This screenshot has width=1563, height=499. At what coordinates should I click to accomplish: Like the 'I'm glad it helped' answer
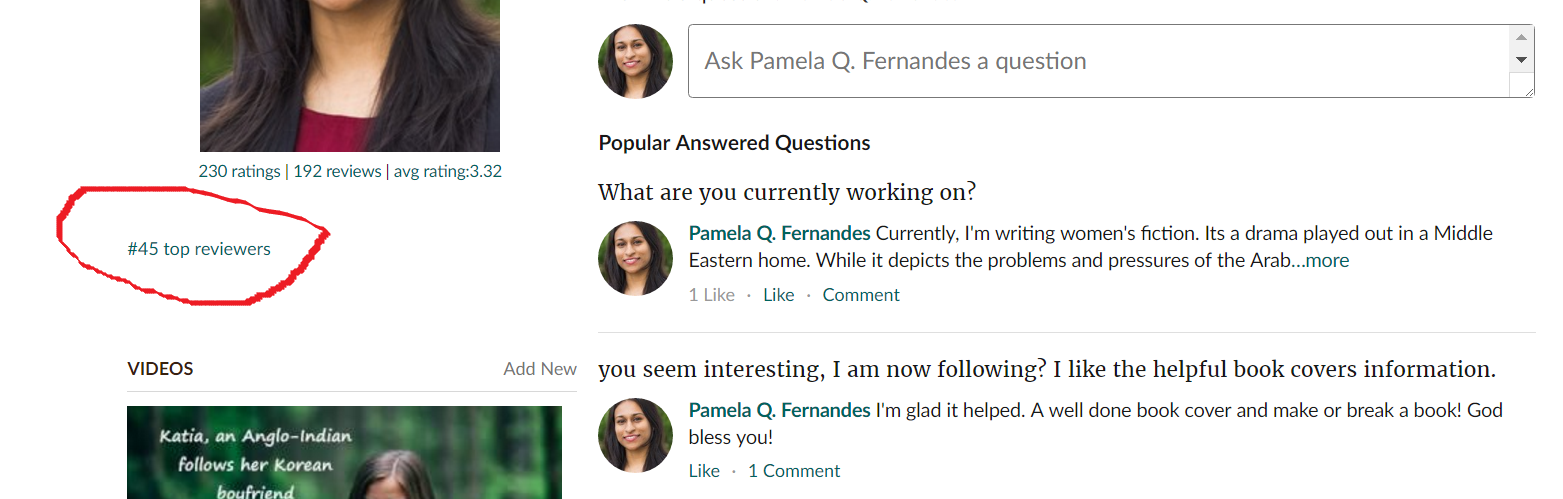click(704, 471)
